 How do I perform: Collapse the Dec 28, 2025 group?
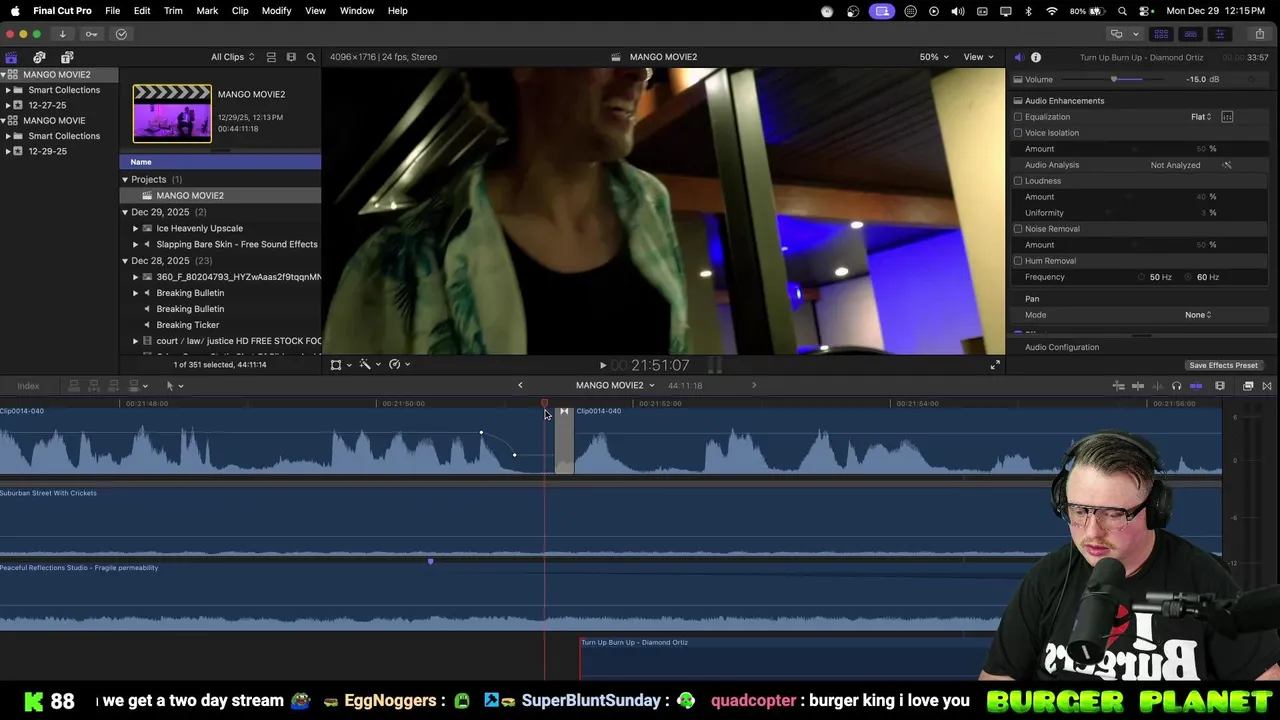[x=125, y=261]
